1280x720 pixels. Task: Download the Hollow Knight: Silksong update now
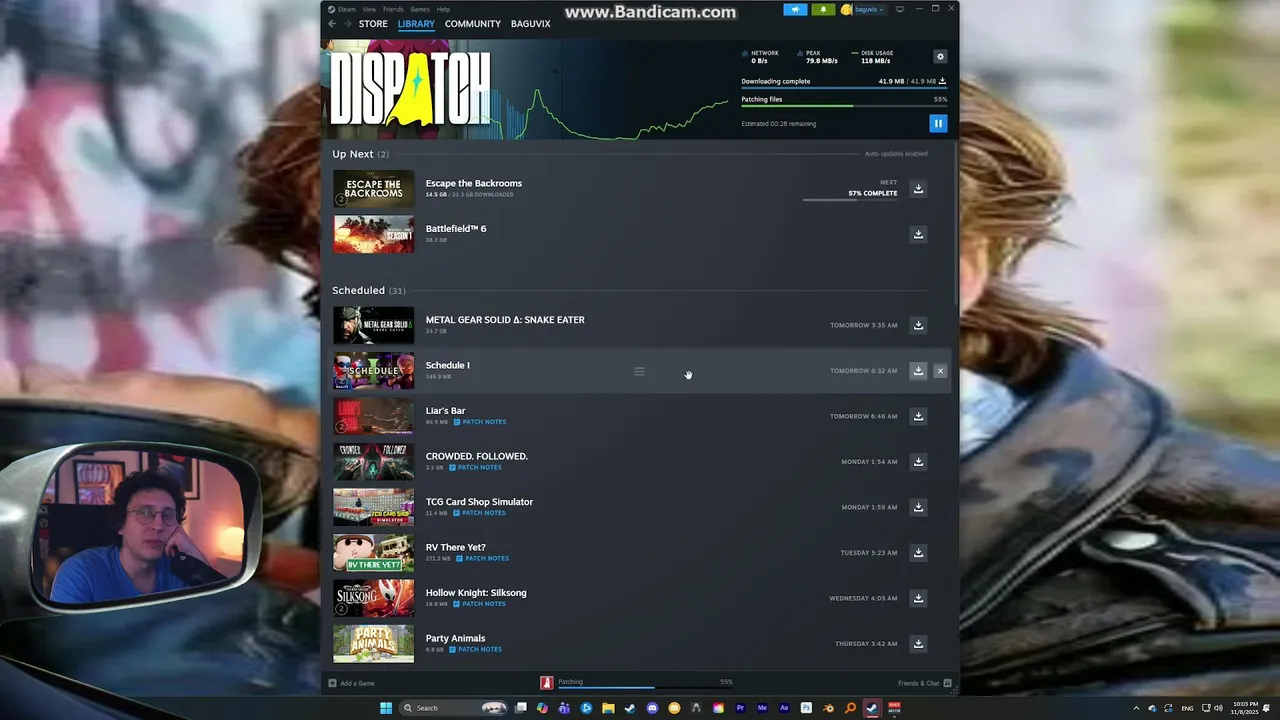pos(918,598)
